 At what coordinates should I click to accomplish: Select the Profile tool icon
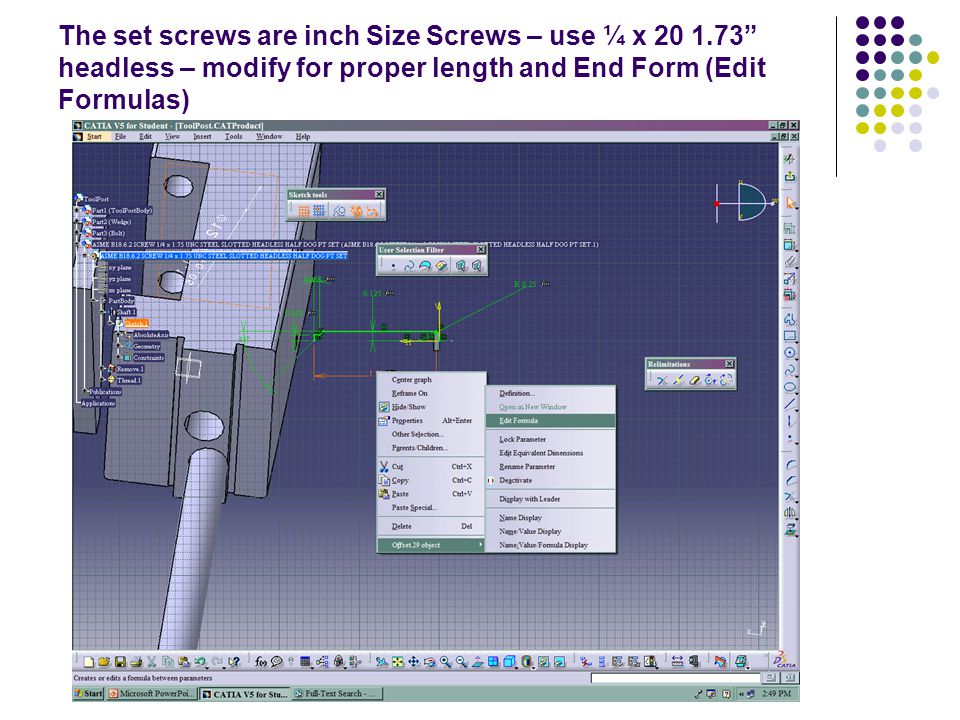790,319
